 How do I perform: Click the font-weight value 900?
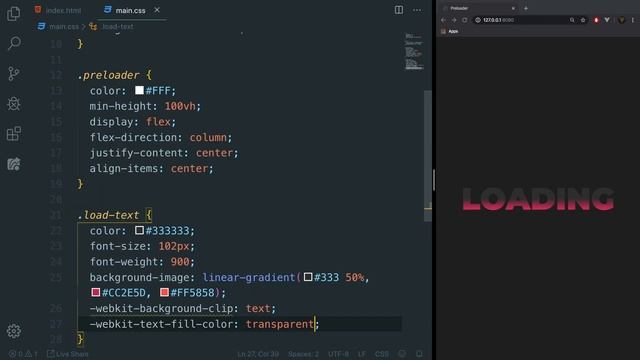coord(180,262)
